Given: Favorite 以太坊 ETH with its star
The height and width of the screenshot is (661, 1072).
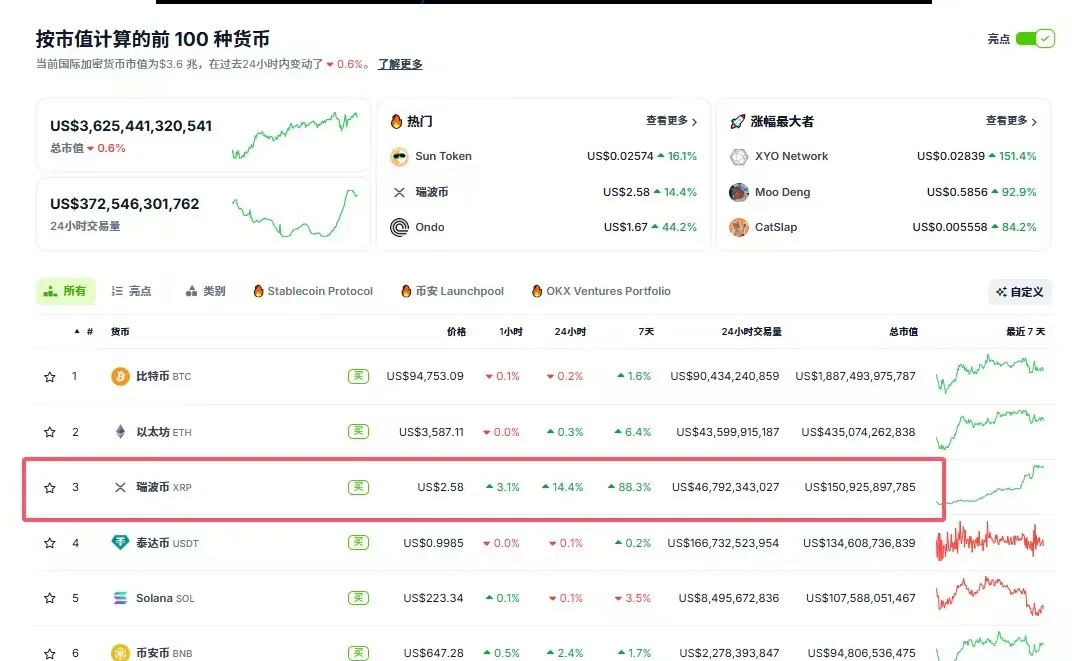Looking at the screenshot, I should [50, 432].
